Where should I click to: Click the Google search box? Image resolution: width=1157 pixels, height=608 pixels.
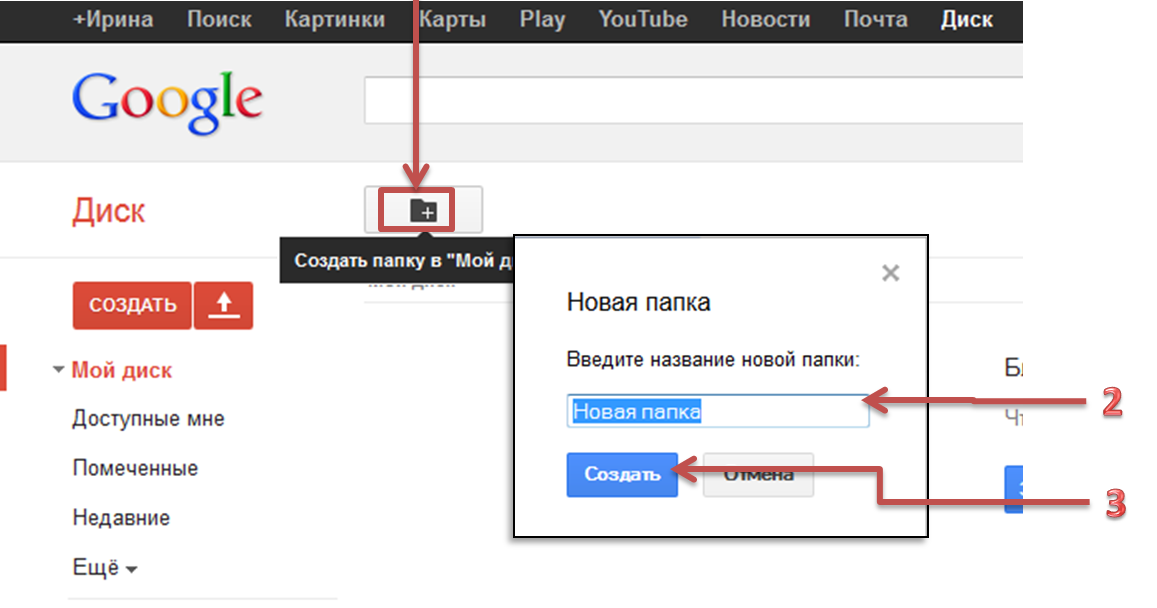[x=694, y=100]
